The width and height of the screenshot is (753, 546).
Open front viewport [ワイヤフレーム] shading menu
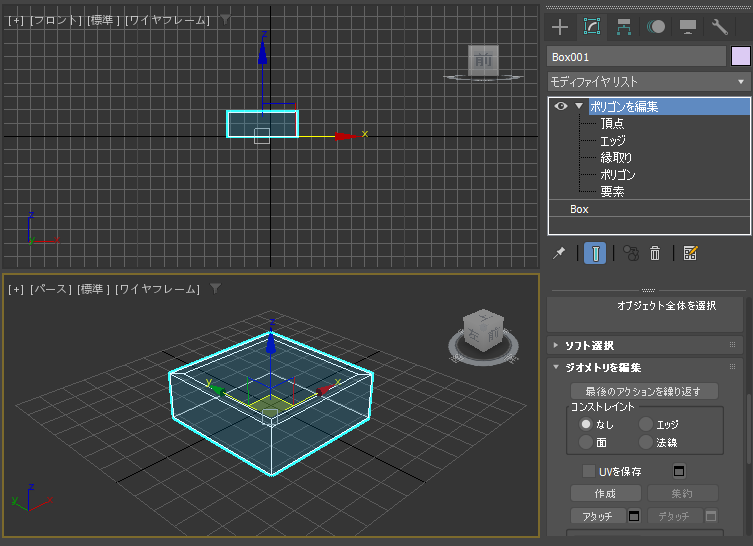[168, 20]
